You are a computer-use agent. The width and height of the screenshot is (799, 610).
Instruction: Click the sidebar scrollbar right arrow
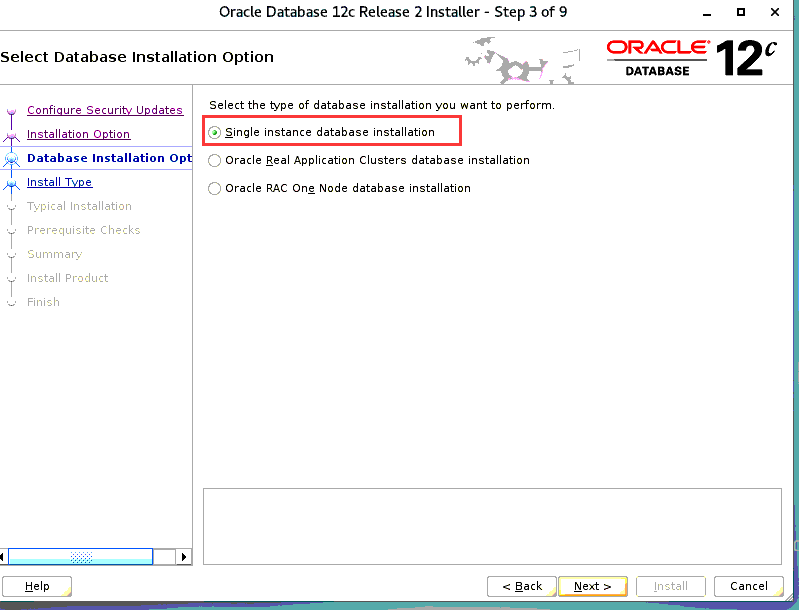point(184,557)
